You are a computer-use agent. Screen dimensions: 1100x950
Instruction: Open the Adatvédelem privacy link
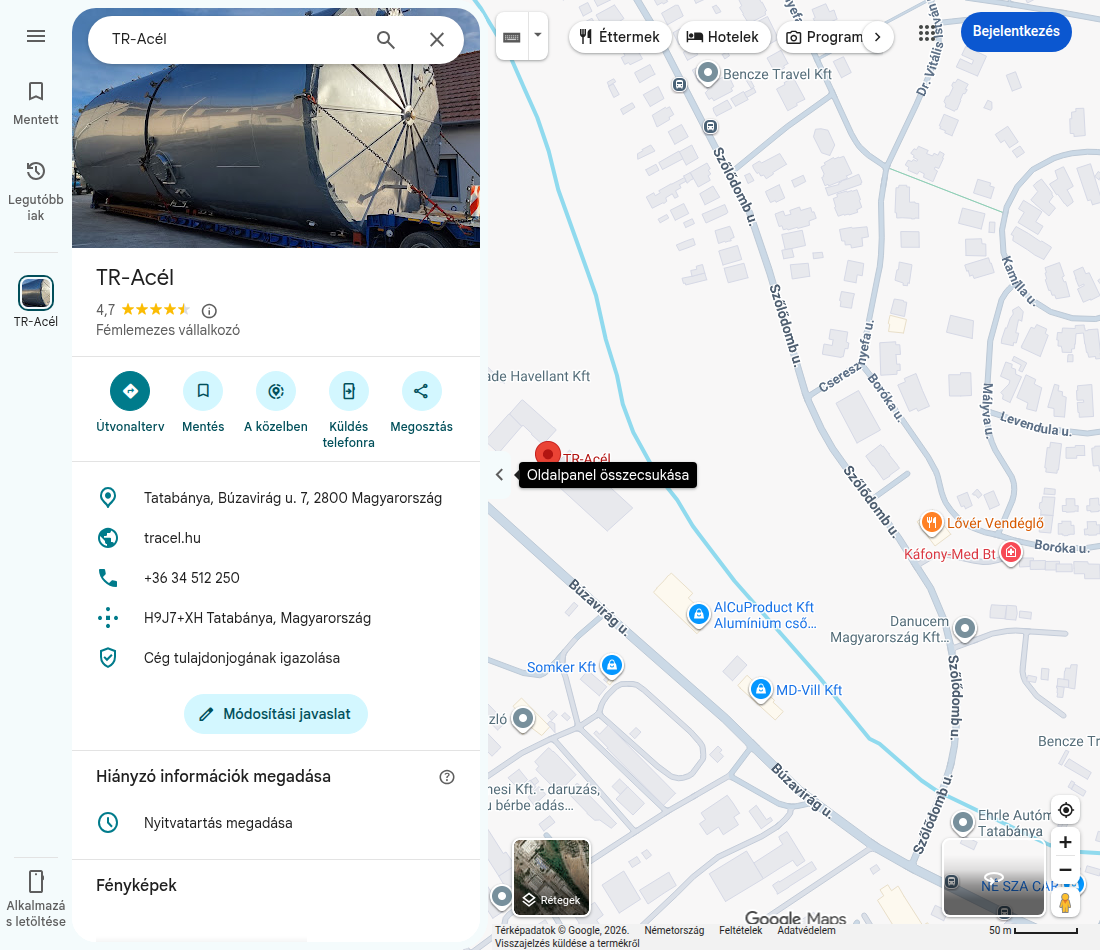pos(806,930)
